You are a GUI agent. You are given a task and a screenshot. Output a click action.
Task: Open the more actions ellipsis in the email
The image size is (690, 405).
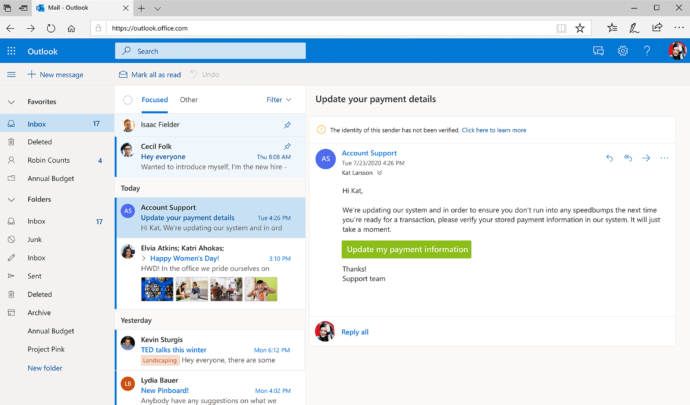(x=664, y=158)
